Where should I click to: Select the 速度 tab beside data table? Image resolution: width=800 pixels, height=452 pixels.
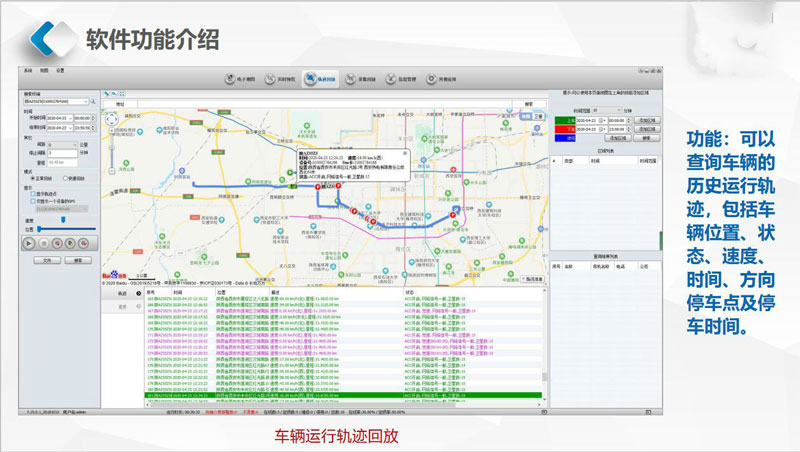pos(122,307)
